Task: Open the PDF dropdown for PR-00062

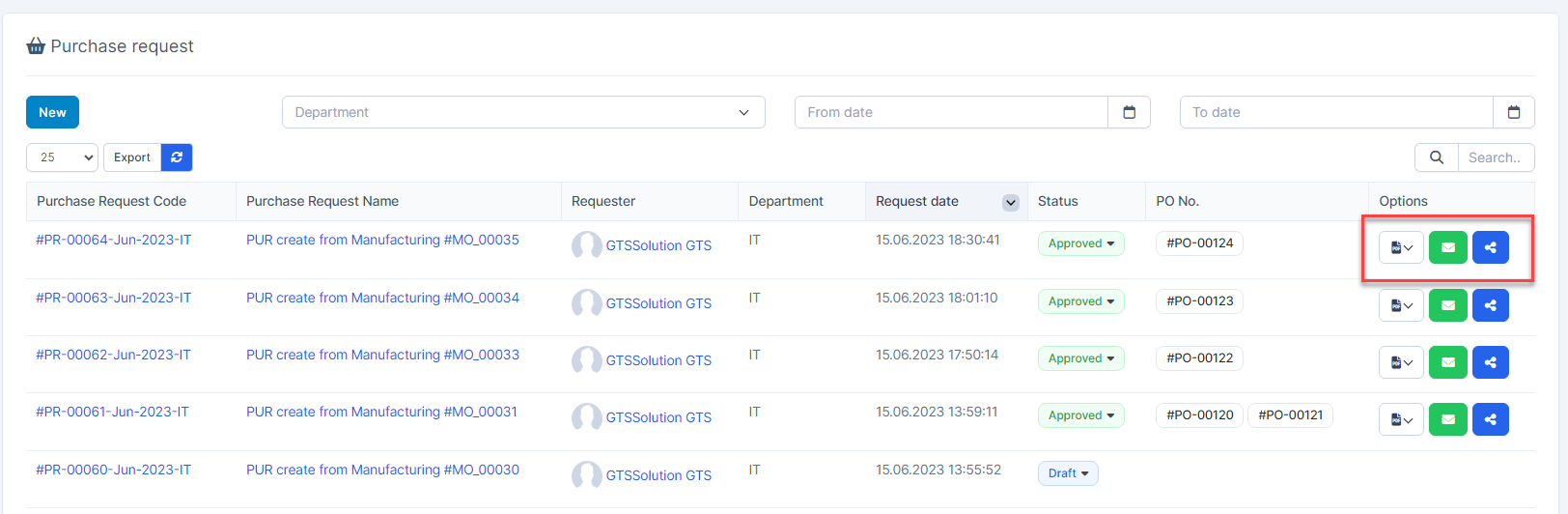Action: tap(1401, 362)
